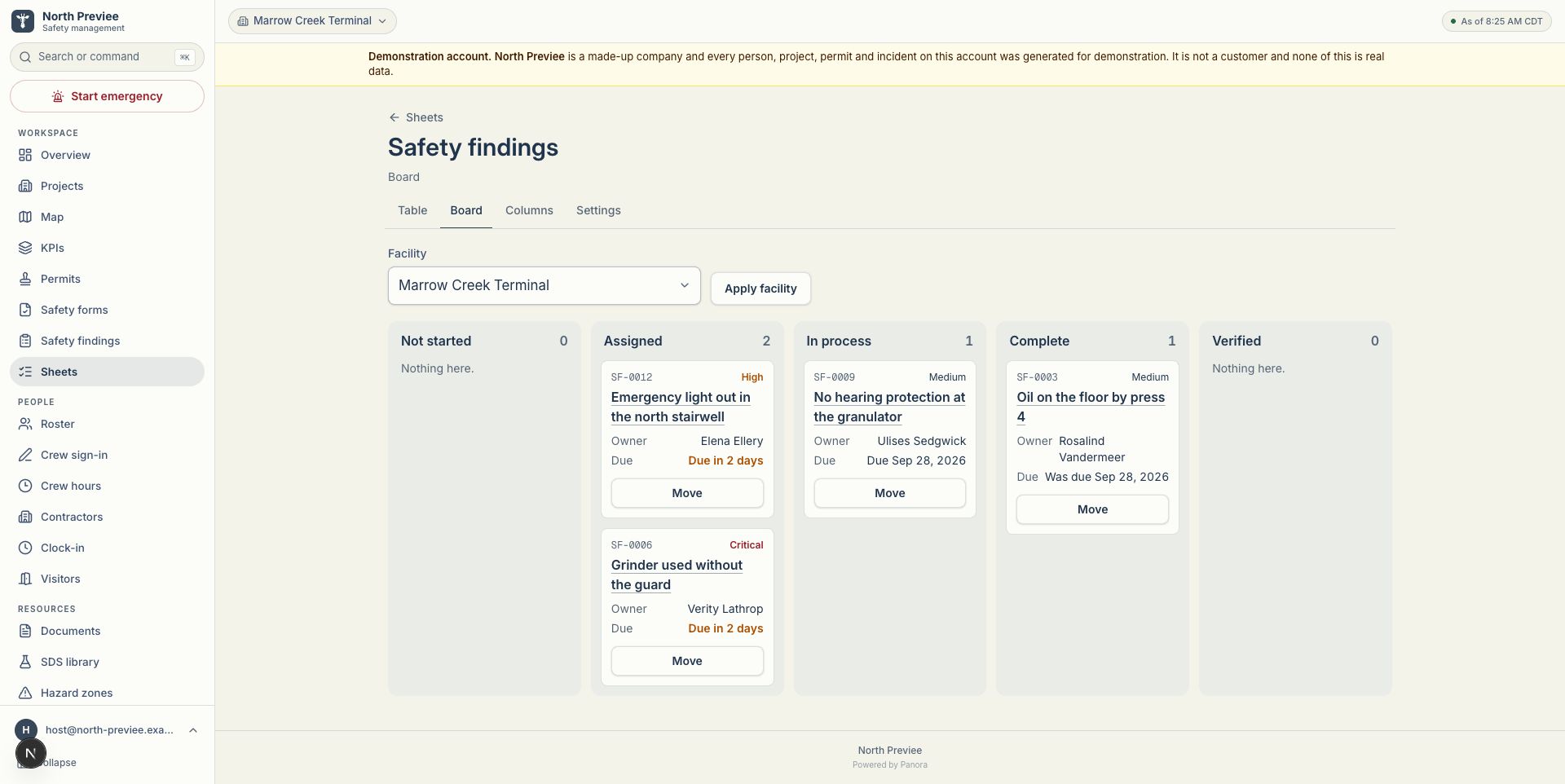1565x784 pixels.
Task: Open Crew sign-in pen icon
Action: [25, 455]
